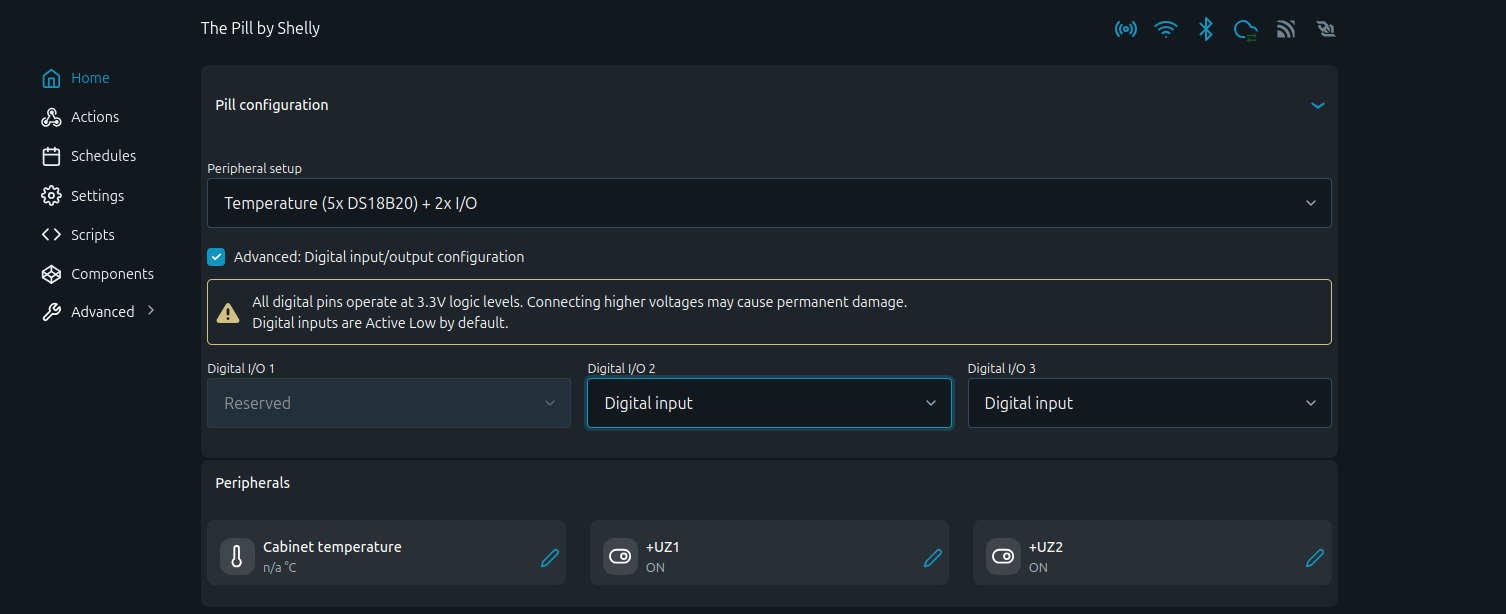1506x614 pixels.
Task: Open the Schedules page from the sidebar
Action: [x=103, y=156]
